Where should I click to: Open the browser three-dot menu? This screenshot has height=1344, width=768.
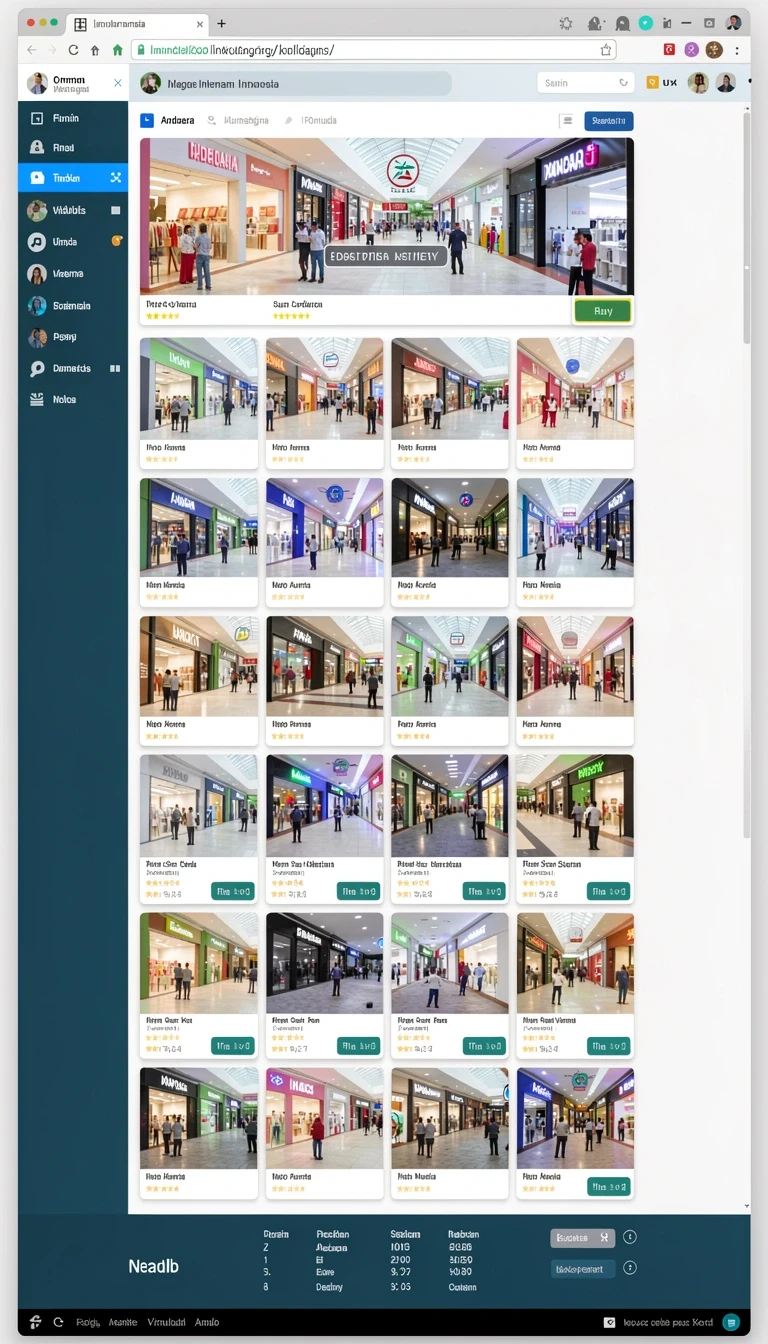[737, 49]
